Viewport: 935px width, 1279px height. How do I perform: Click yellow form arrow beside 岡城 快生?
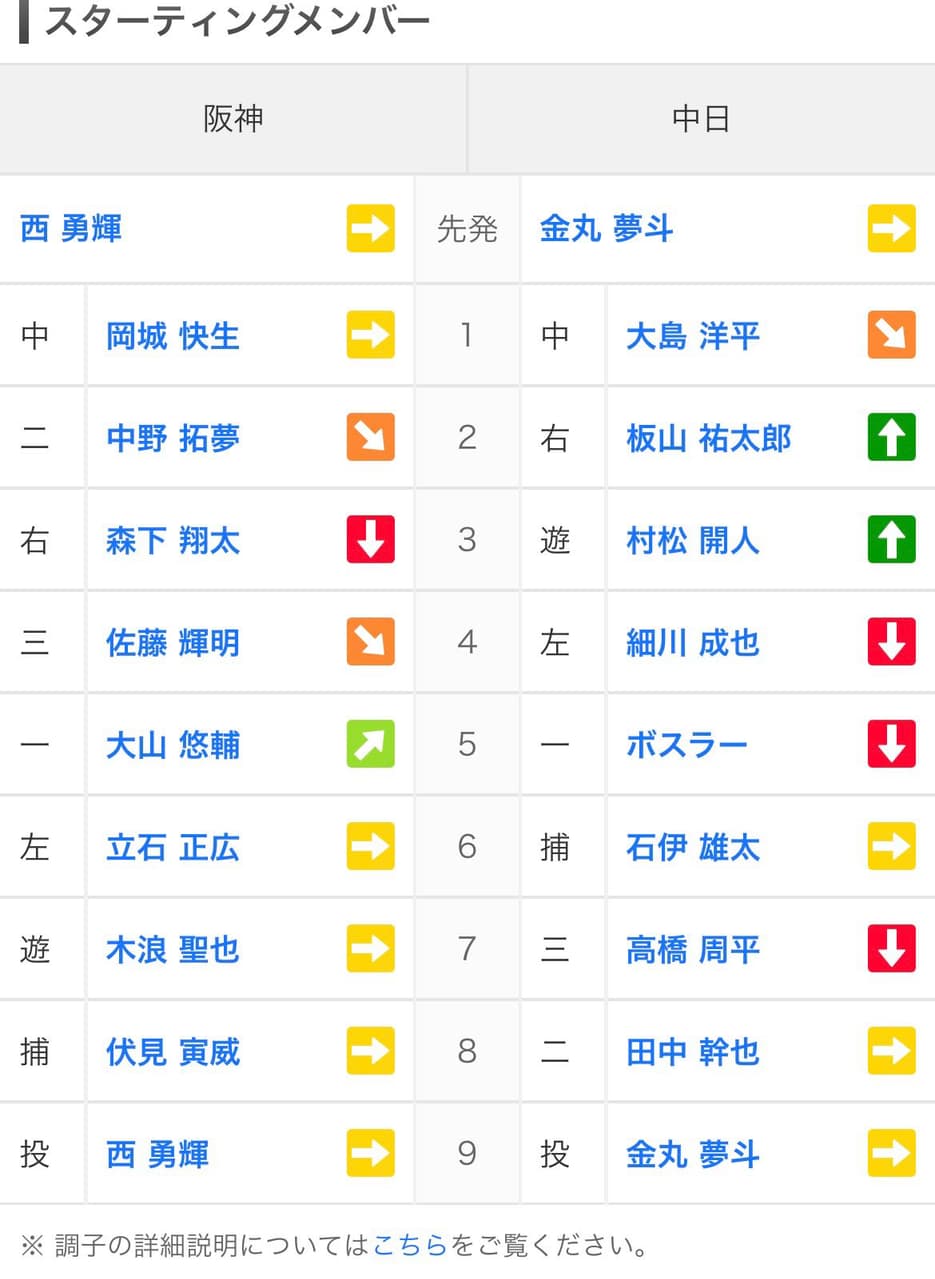370,335
